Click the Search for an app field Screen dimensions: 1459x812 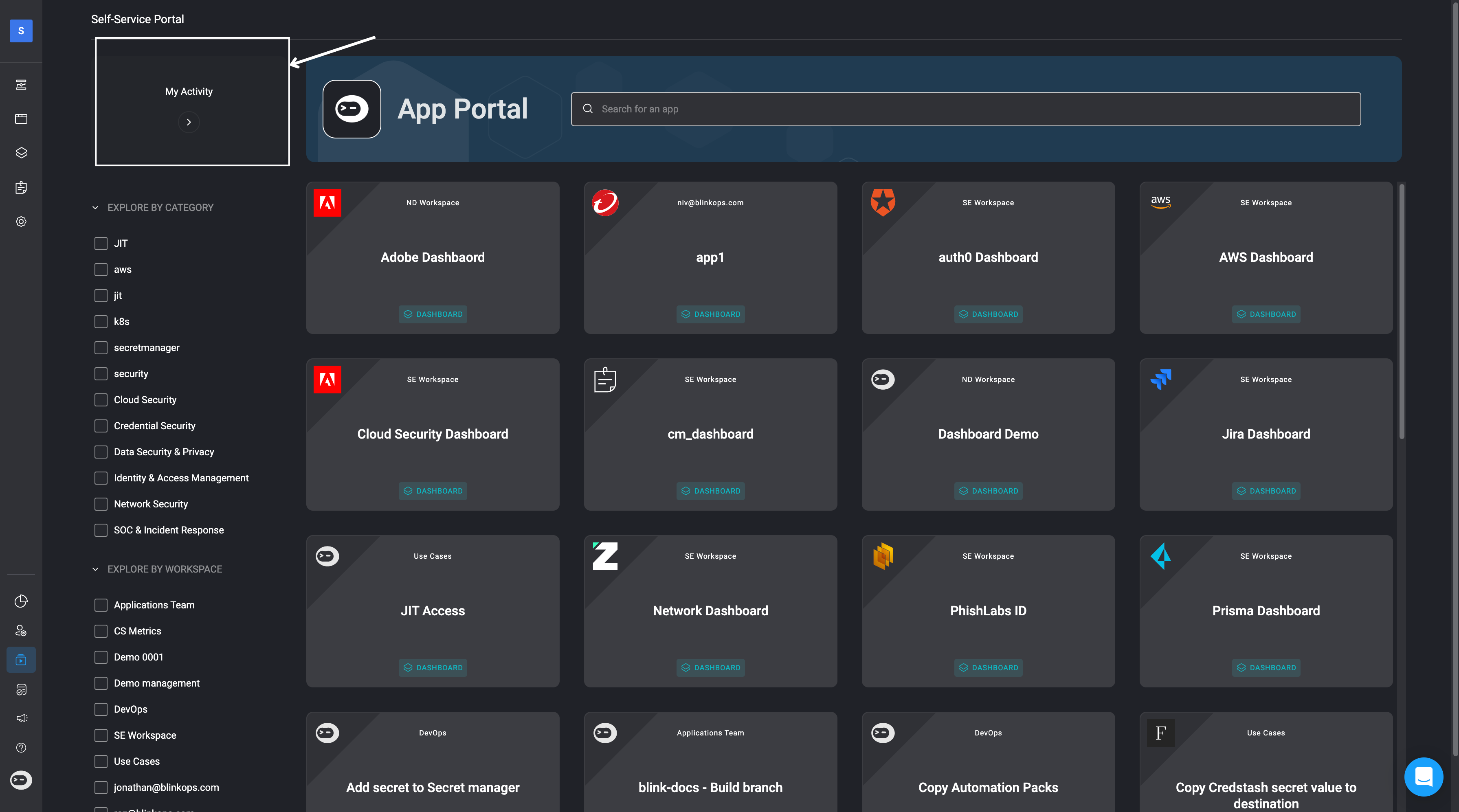(x=966, y=109)
